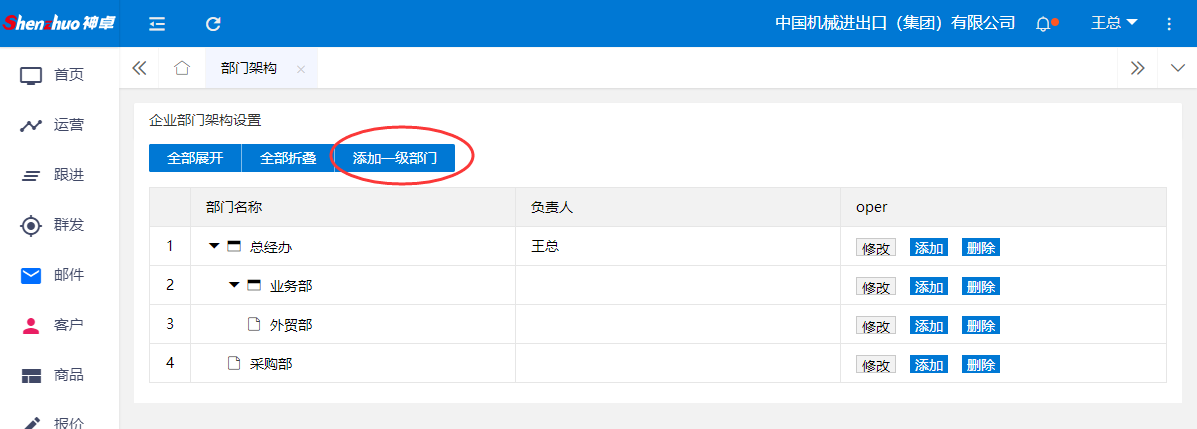Delete the 采购部 department row
This screenshot has height=429, width=1197.
coord(980,365)
